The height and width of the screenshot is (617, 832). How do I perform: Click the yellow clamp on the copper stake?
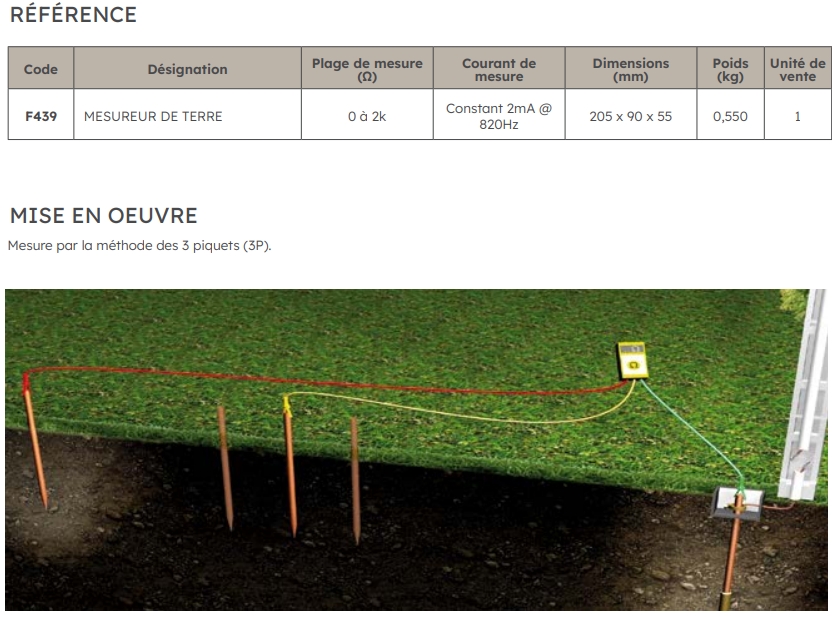pos(286,404)
